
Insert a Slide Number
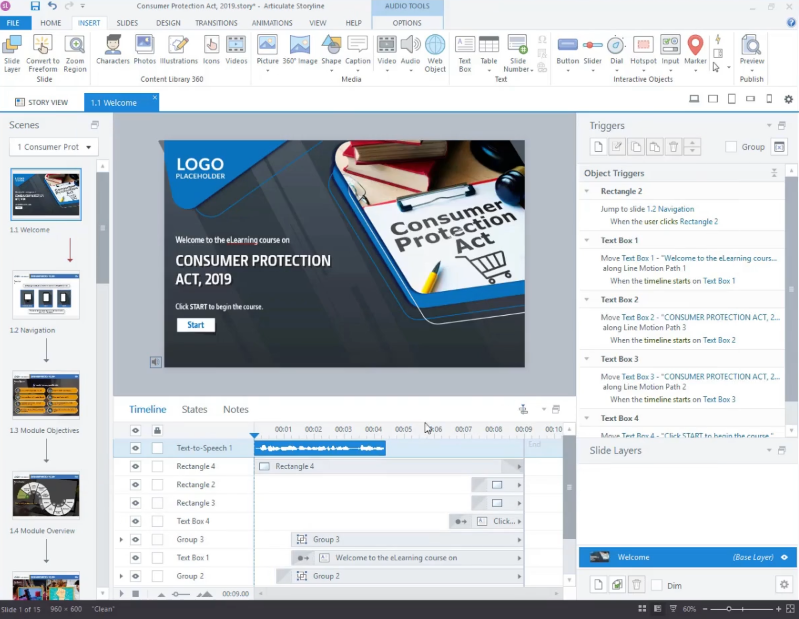coord(518,53)
